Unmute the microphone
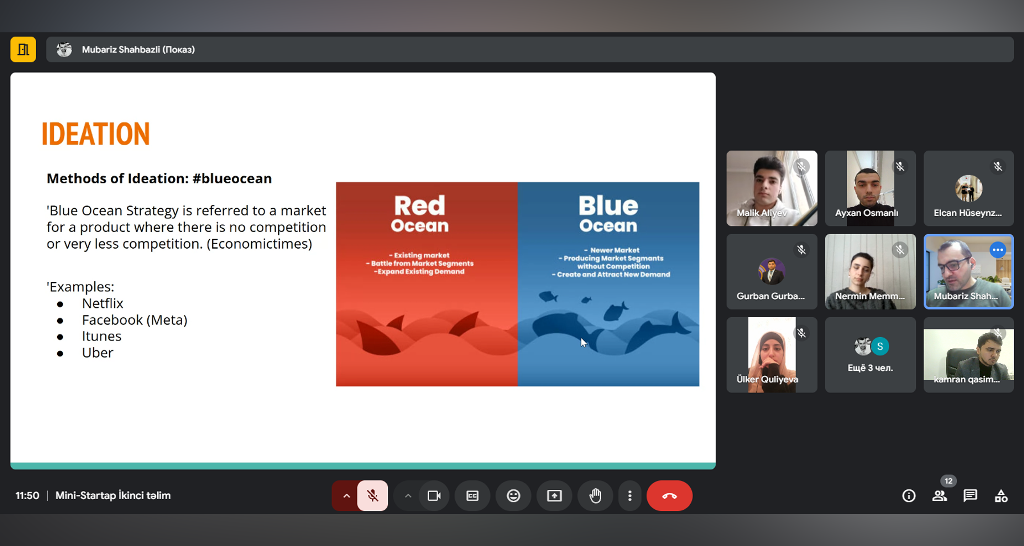Viewport: 1024px width, 546px height. (372, 496)
